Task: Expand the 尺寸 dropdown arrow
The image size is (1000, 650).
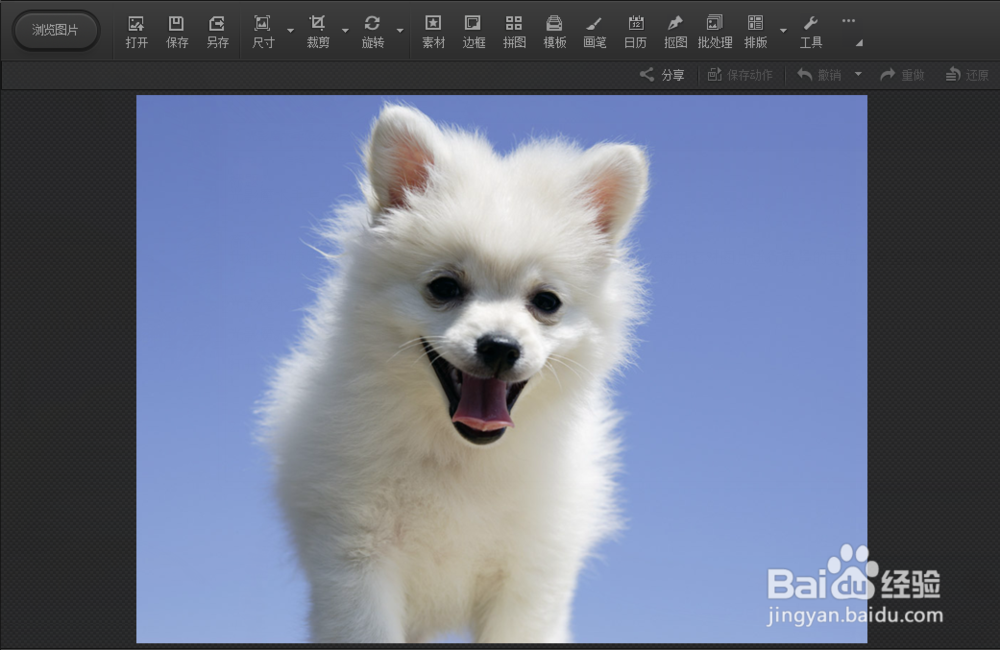Action: (290, 31)
